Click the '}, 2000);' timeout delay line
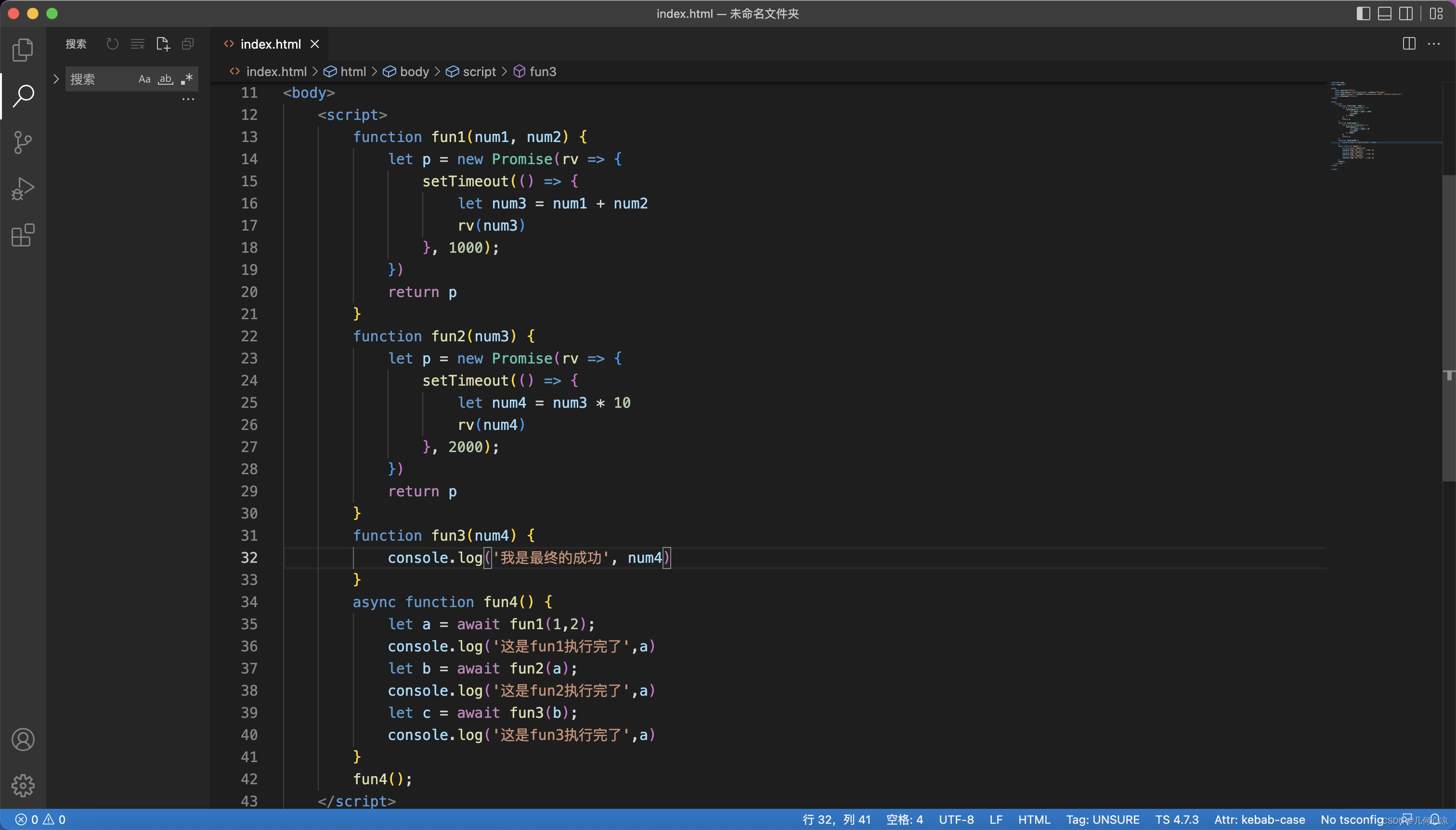The image size is (1456, 830). point(461,447)
